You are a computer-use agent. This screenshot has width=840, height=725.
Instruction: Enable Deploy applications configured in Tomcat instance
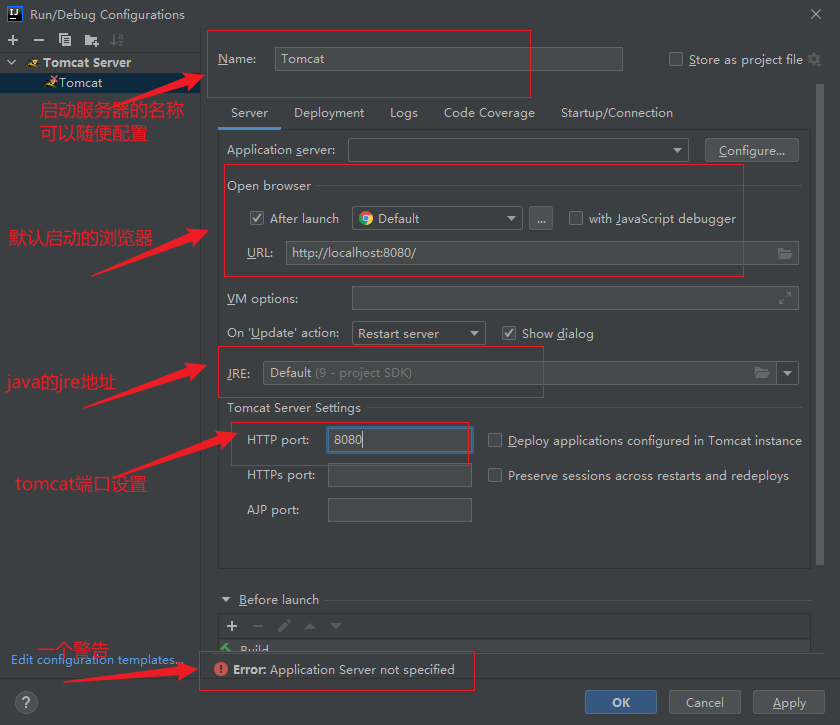pyautogui.click(x=495, y=440)
